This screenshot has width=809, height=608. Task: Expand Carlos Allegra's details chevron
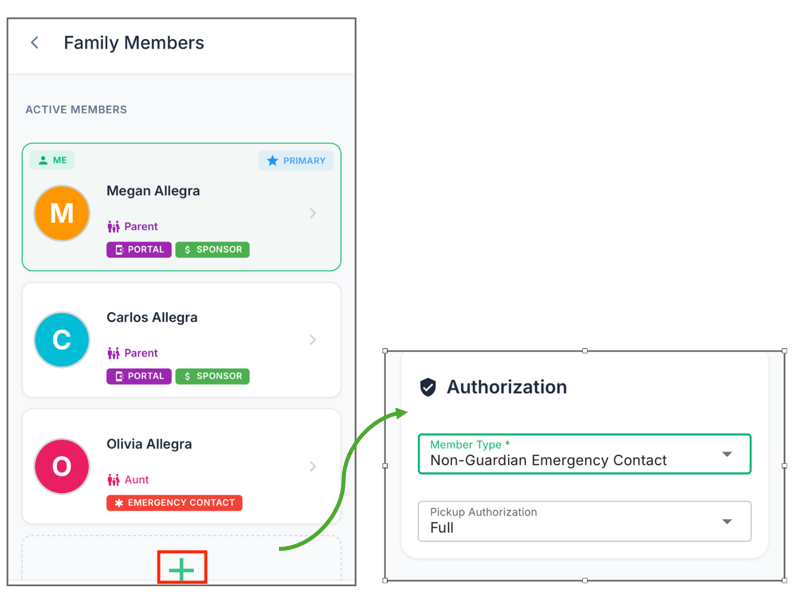(313, 340)
